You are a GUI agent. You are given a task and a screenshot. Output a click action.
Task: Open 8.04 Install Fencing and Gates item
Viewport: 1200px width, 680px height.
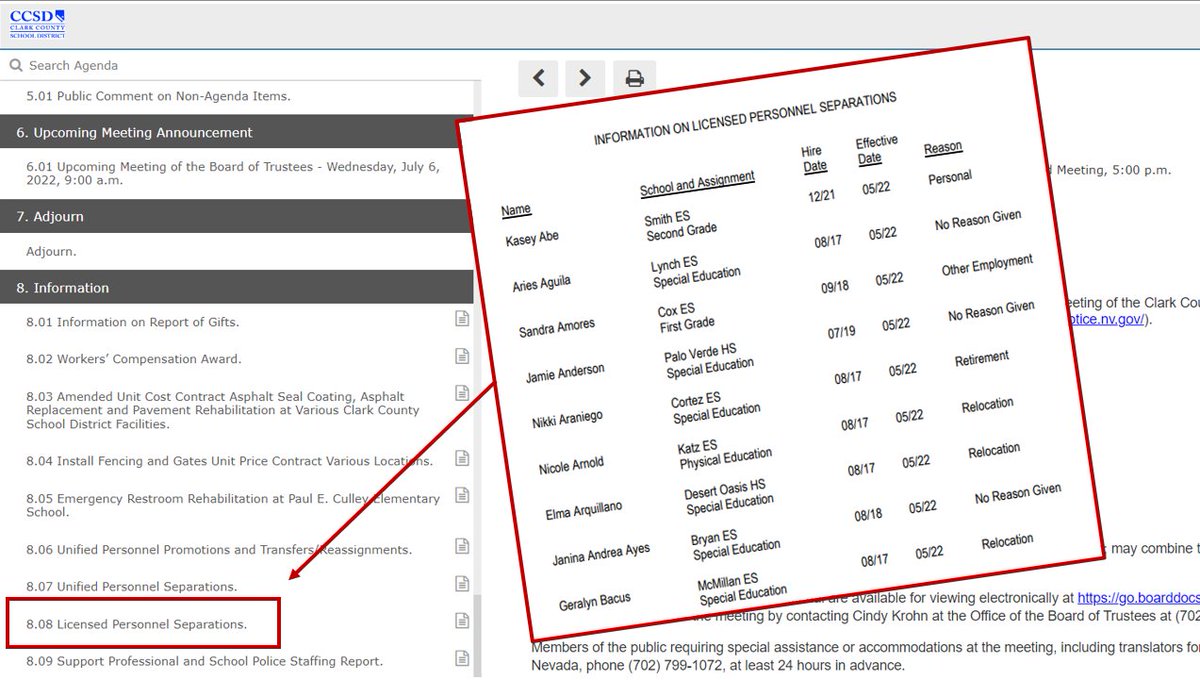pos(229,461)
